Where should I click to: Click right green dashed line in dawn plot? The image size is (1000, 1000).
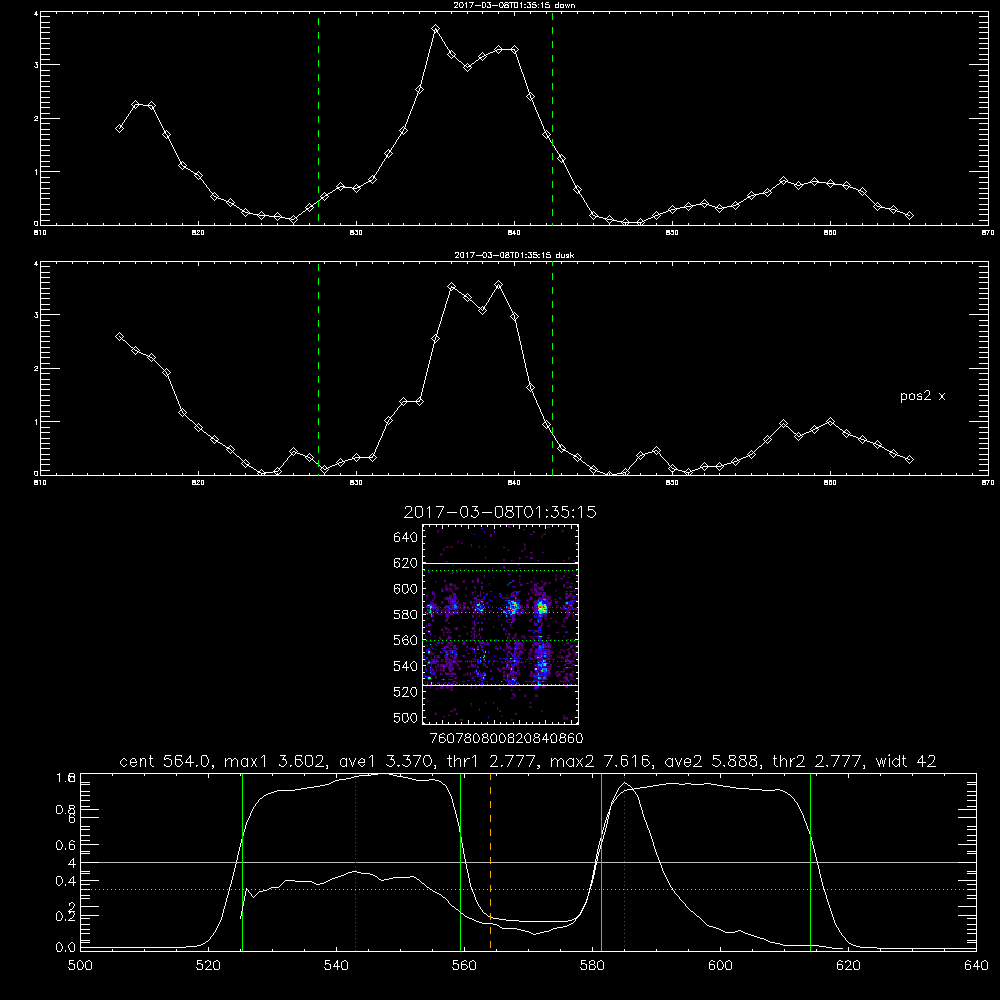552,118
